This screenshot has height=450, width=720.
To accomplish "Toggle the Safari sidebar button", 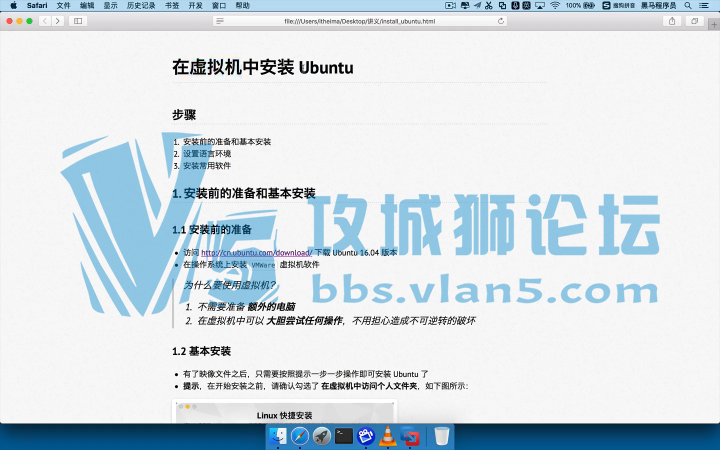I will 78,21.
